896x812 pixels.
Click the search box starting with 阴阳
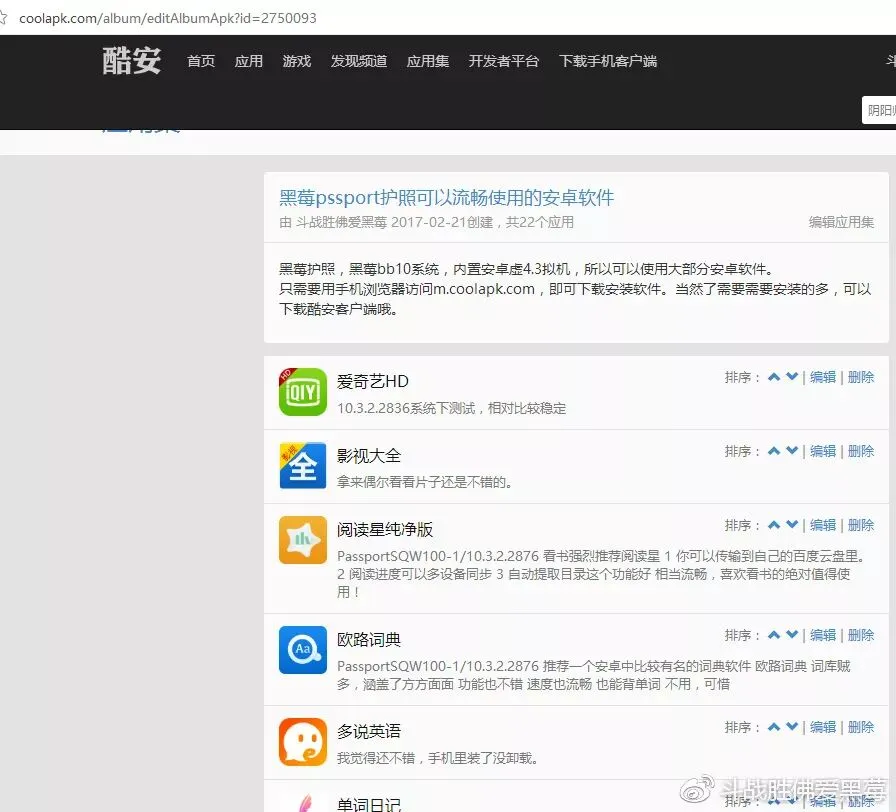[x=879, y=110]
